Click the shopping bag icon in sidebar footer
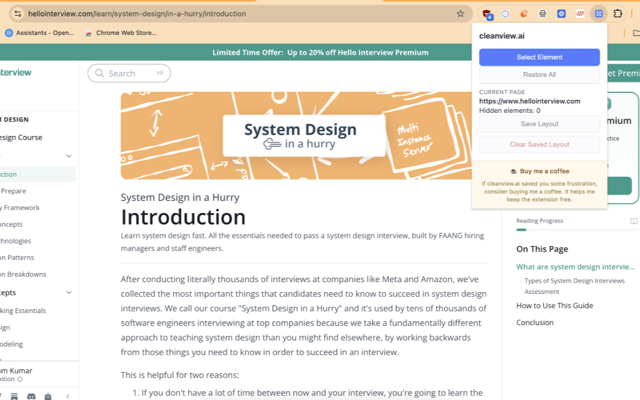This screenshot has height=400, width=640. [48, 396]
